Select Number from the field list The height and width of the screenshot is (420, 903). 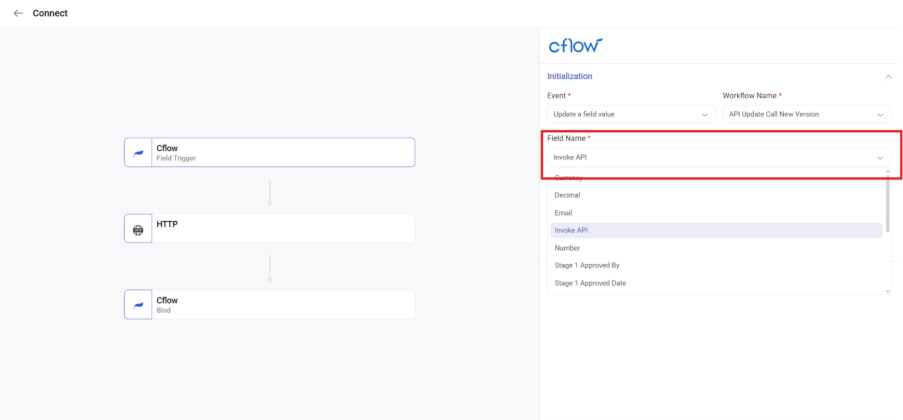click(x=567, y=248)
